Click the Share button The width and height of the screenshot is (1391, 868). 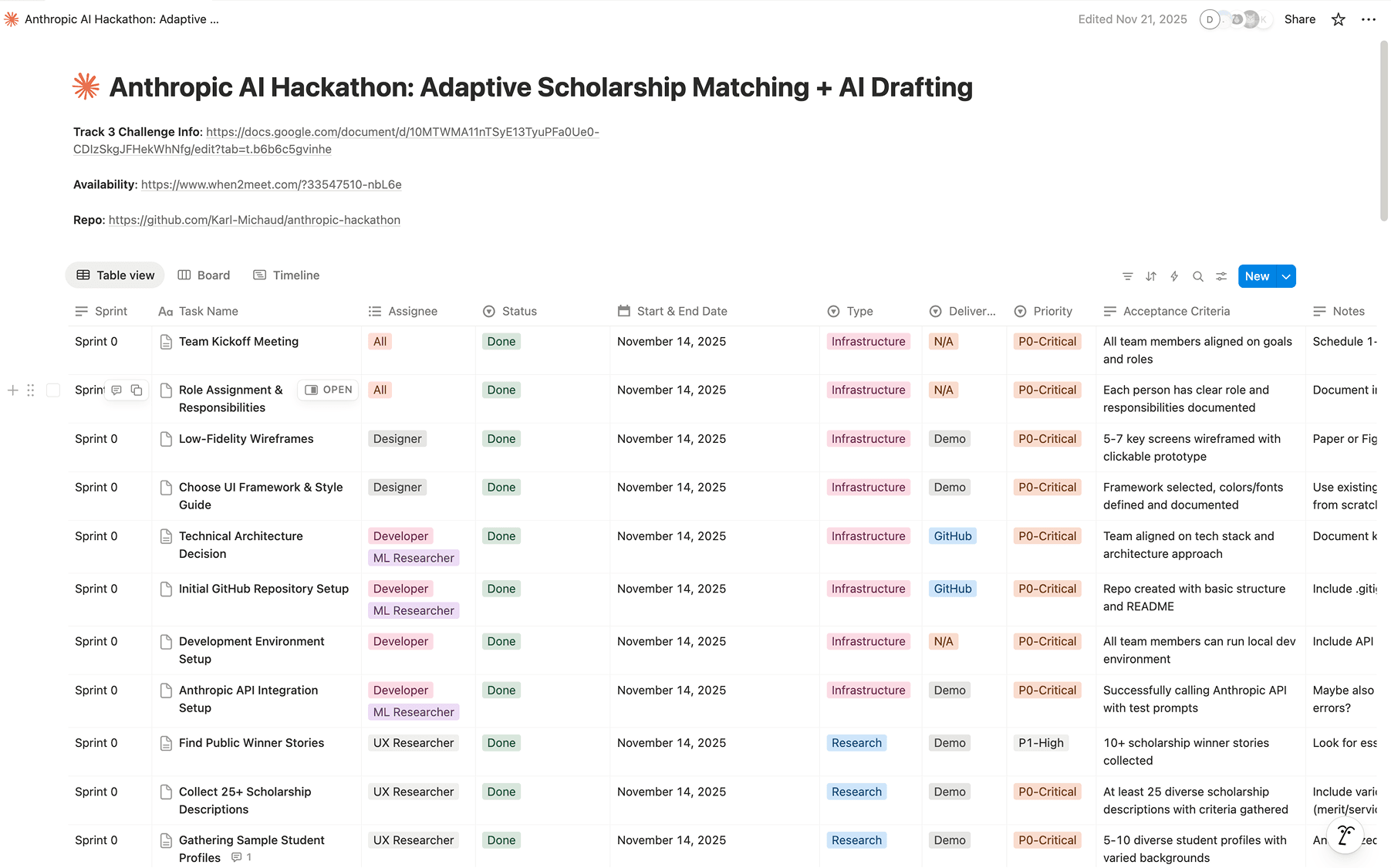pyautogui.click(x=1299, y=19)
